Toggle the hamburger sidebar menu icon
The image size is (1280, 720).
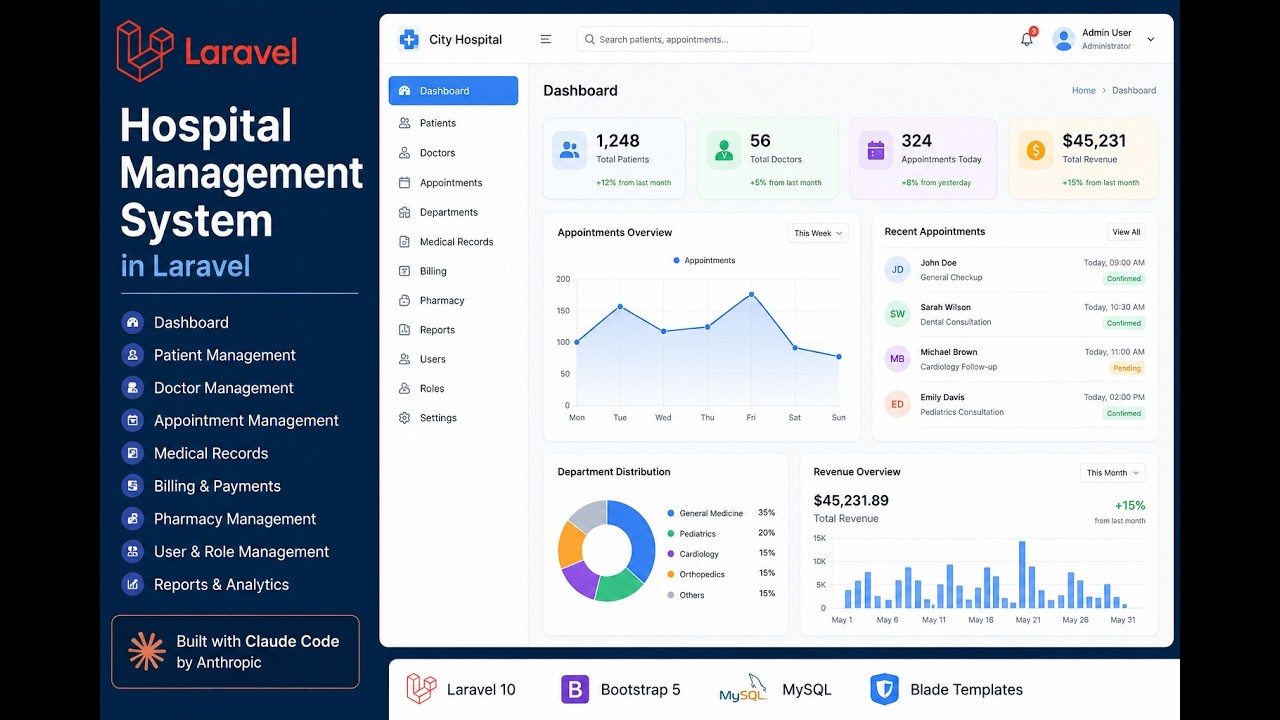click(x=546, y=40)
